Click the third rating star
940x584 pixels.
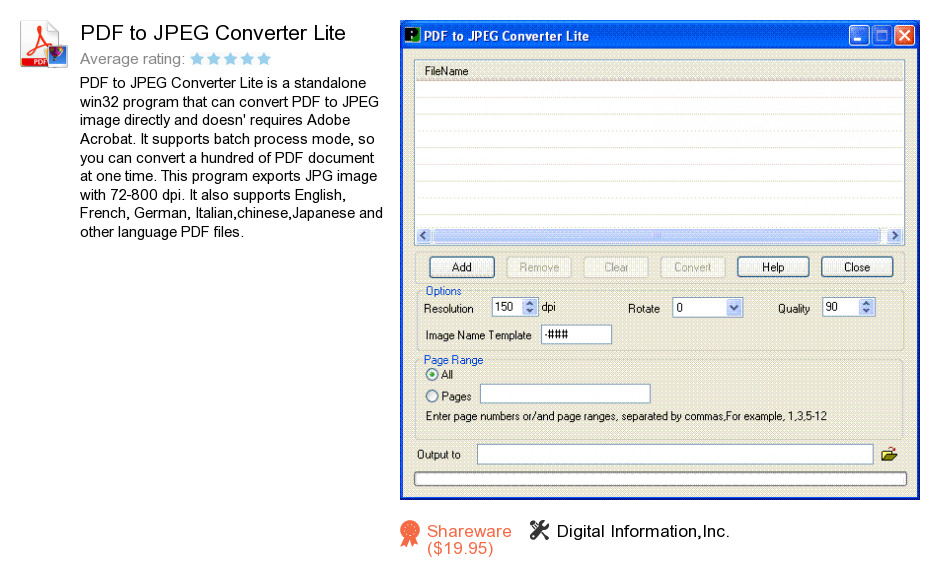coord(230,59)
